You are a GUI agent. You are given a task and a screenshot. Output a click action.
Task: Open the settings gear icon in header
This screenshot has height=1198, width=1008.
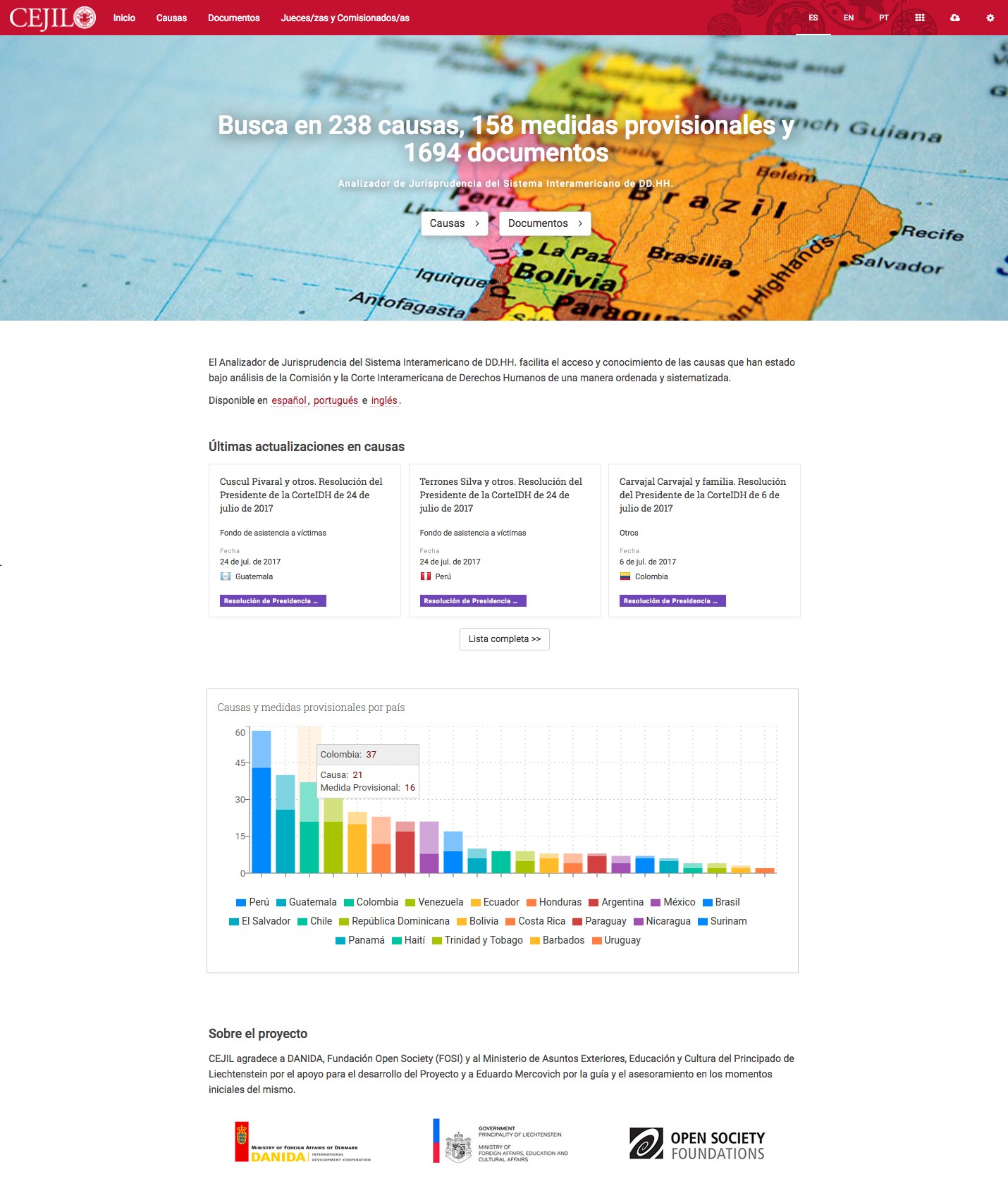(990, 18)
